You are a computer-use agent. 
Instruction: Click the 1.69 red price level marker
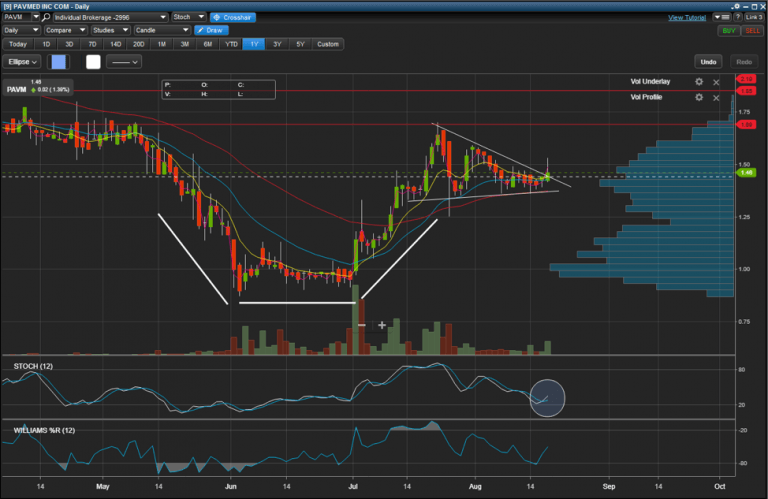point(746,125)
